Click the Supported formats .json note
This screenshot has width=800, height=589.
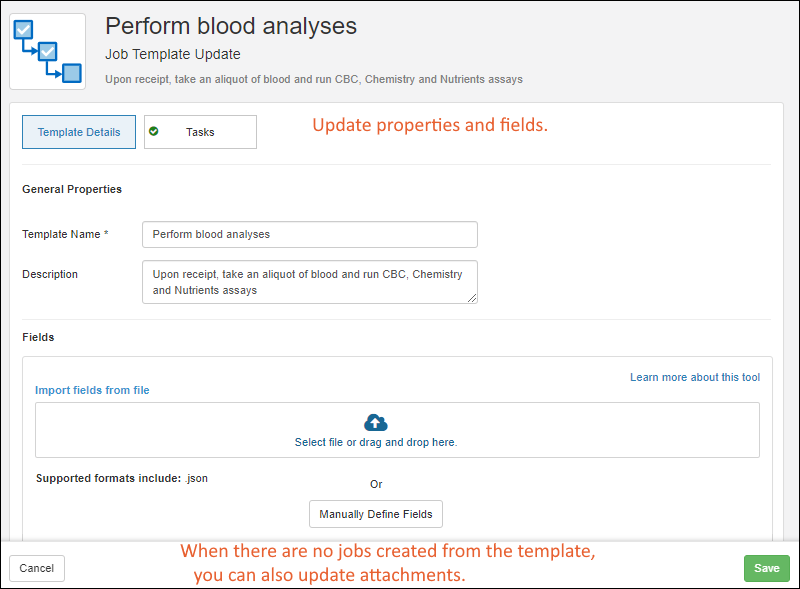point(121,478)
